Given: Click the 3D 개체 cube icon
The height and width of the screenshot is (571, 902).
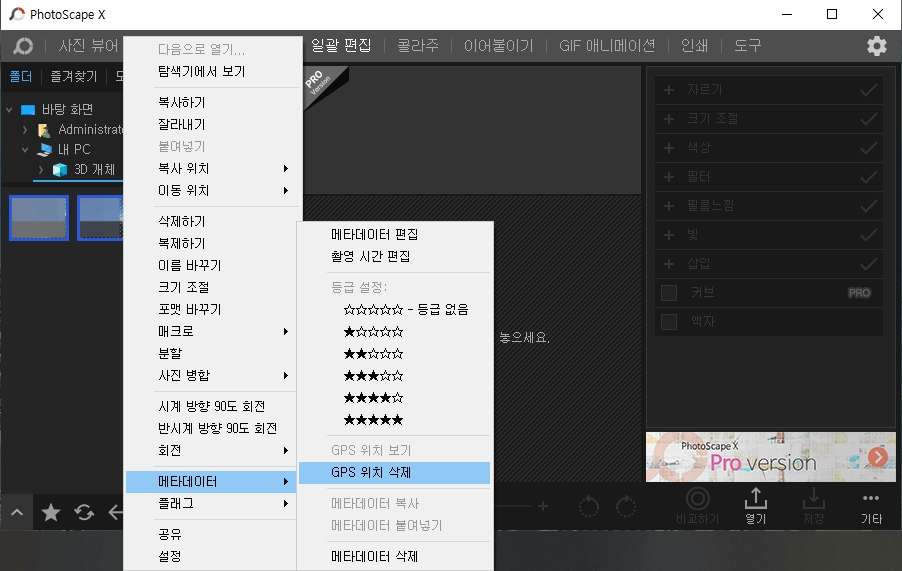Looking at the screenshot, I should coord(60,170).
